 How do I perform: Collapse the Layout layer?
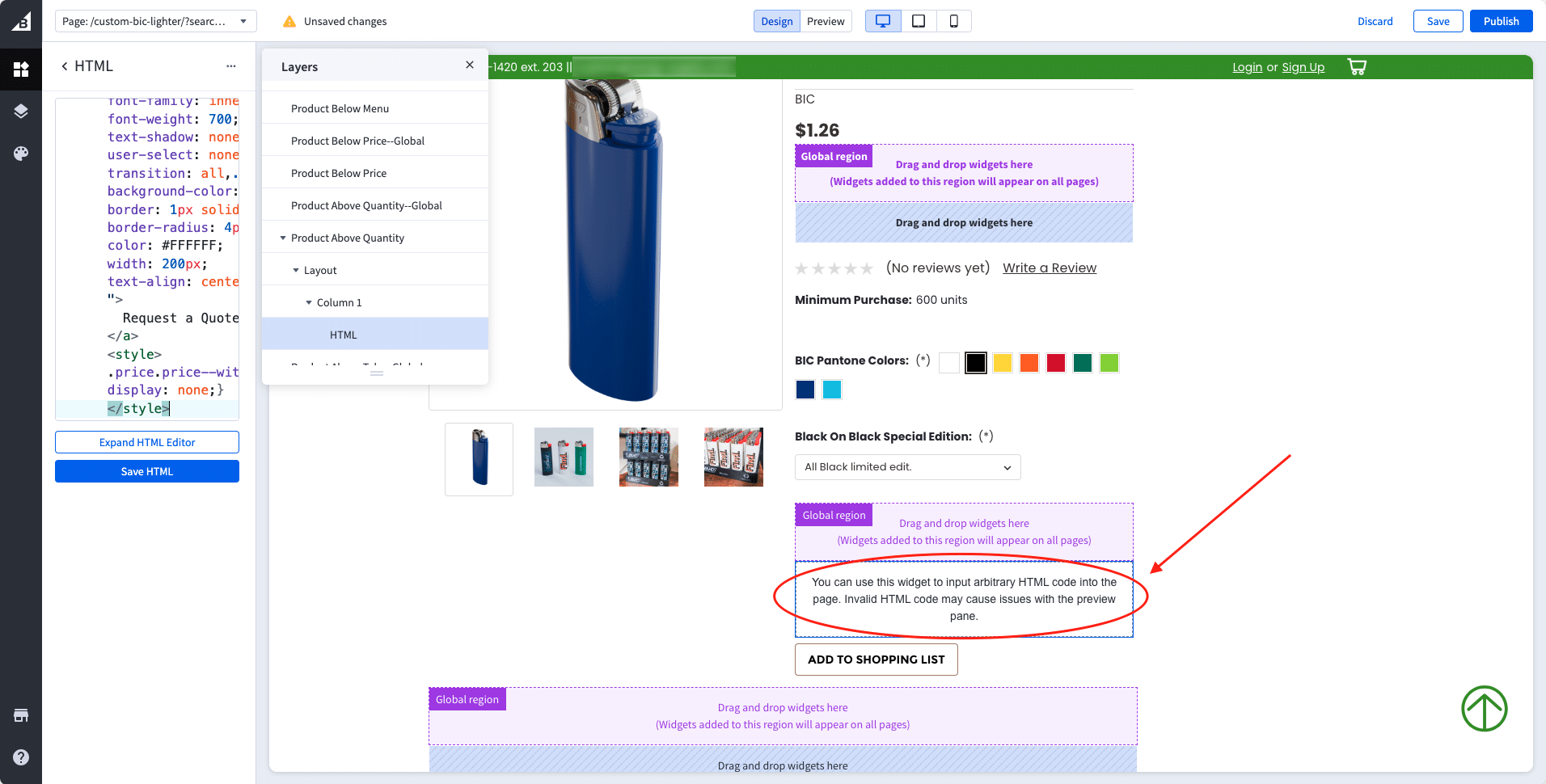coord(296,270)
